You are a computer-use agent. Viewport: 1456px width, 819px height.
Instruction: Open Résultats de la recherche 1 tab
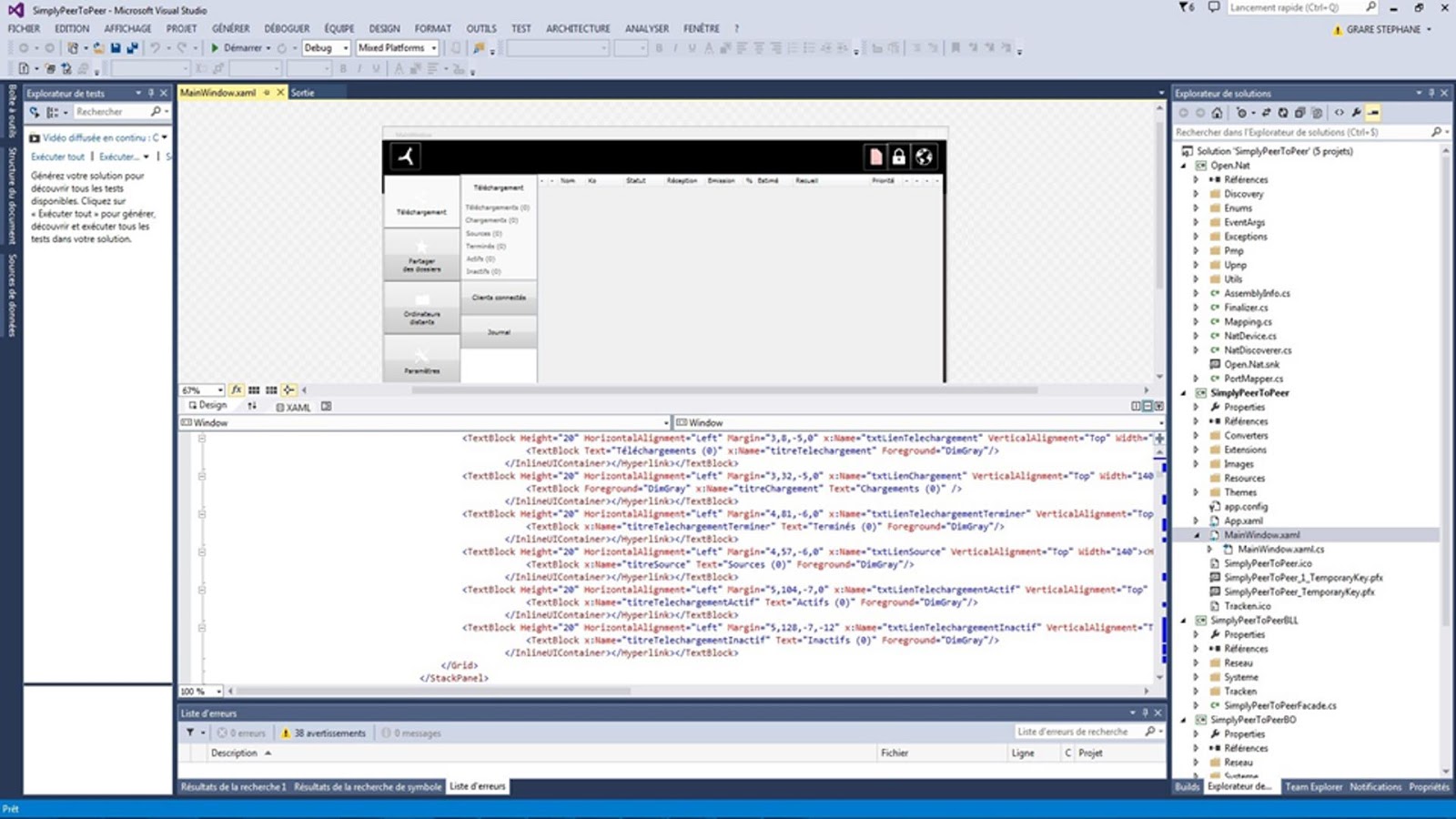point(233,787)
